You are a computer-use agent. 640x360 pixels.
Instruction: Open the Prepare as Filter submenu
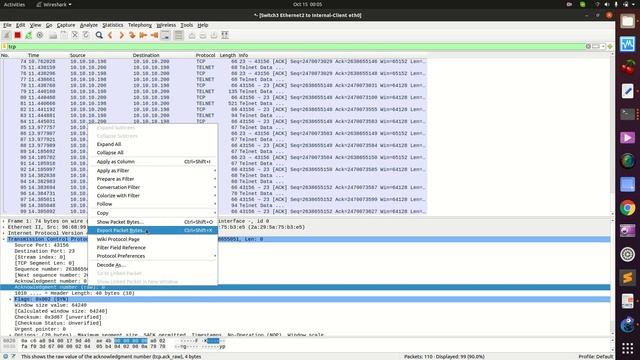153,179
